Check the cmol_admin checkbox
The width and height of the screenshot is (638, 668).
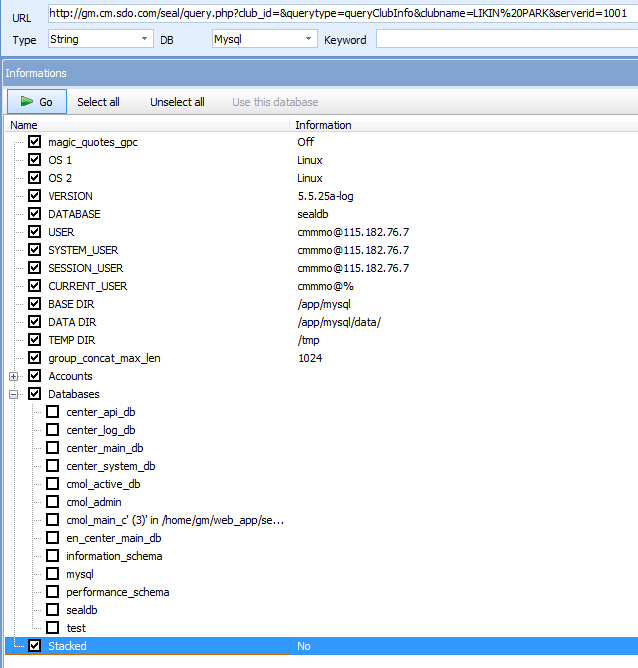click(x=52, y=501)
